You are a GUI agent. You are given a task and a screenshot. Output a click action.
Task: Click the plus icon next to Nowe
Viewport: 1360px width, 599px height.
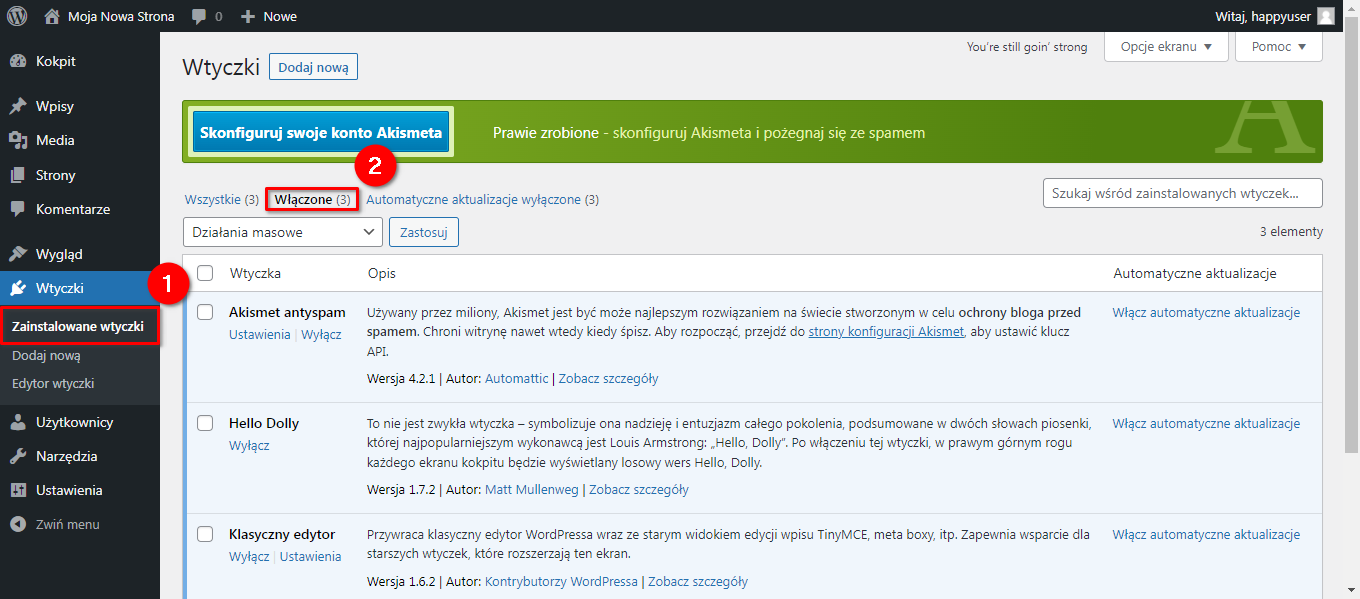tap(248, 17)
